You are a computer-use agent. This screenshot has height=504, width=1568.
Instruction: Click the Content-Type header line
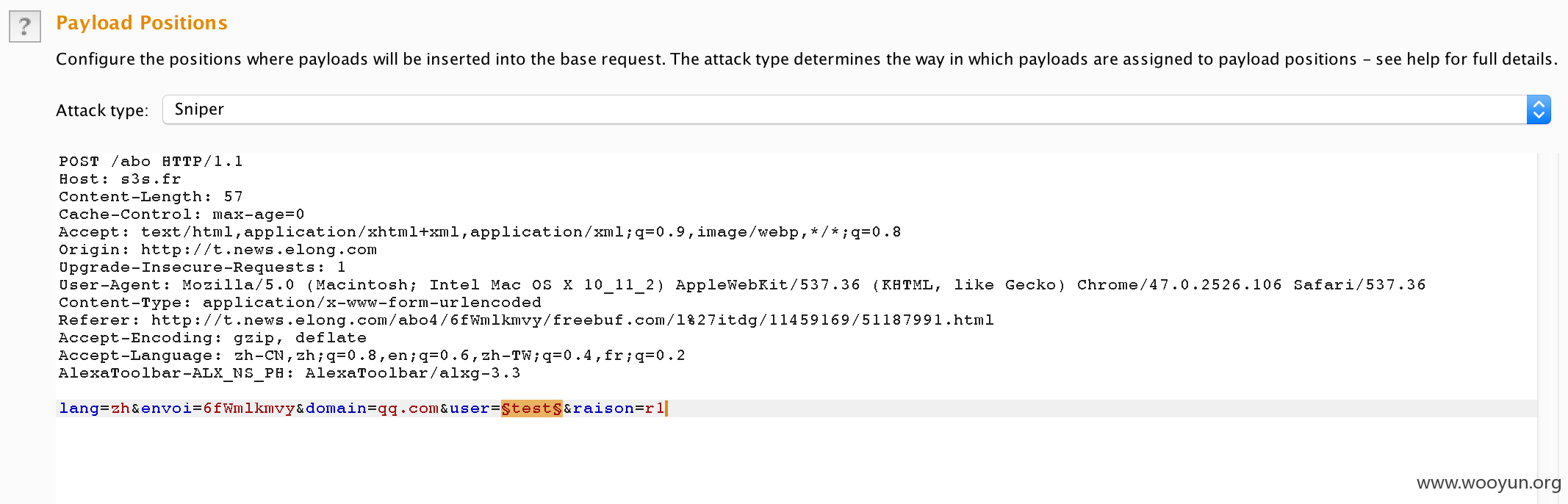click(x=300, y=303)
